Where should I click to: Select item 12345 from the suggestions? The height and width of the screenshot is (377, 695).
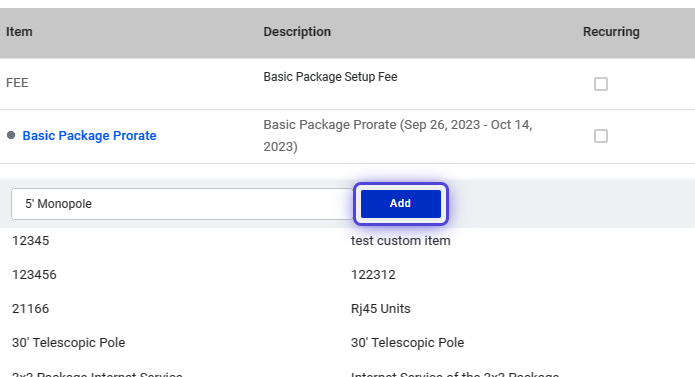pos(348,241)
